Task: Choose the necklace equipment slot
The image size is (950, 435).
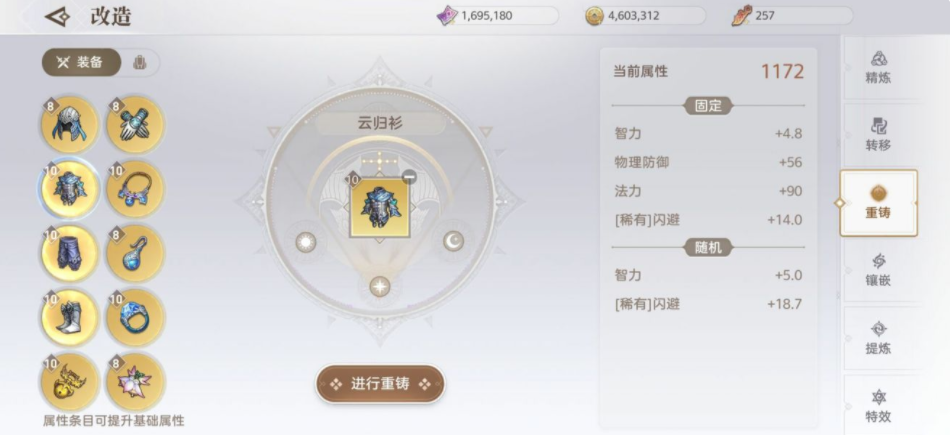Action: click(135, 189)
